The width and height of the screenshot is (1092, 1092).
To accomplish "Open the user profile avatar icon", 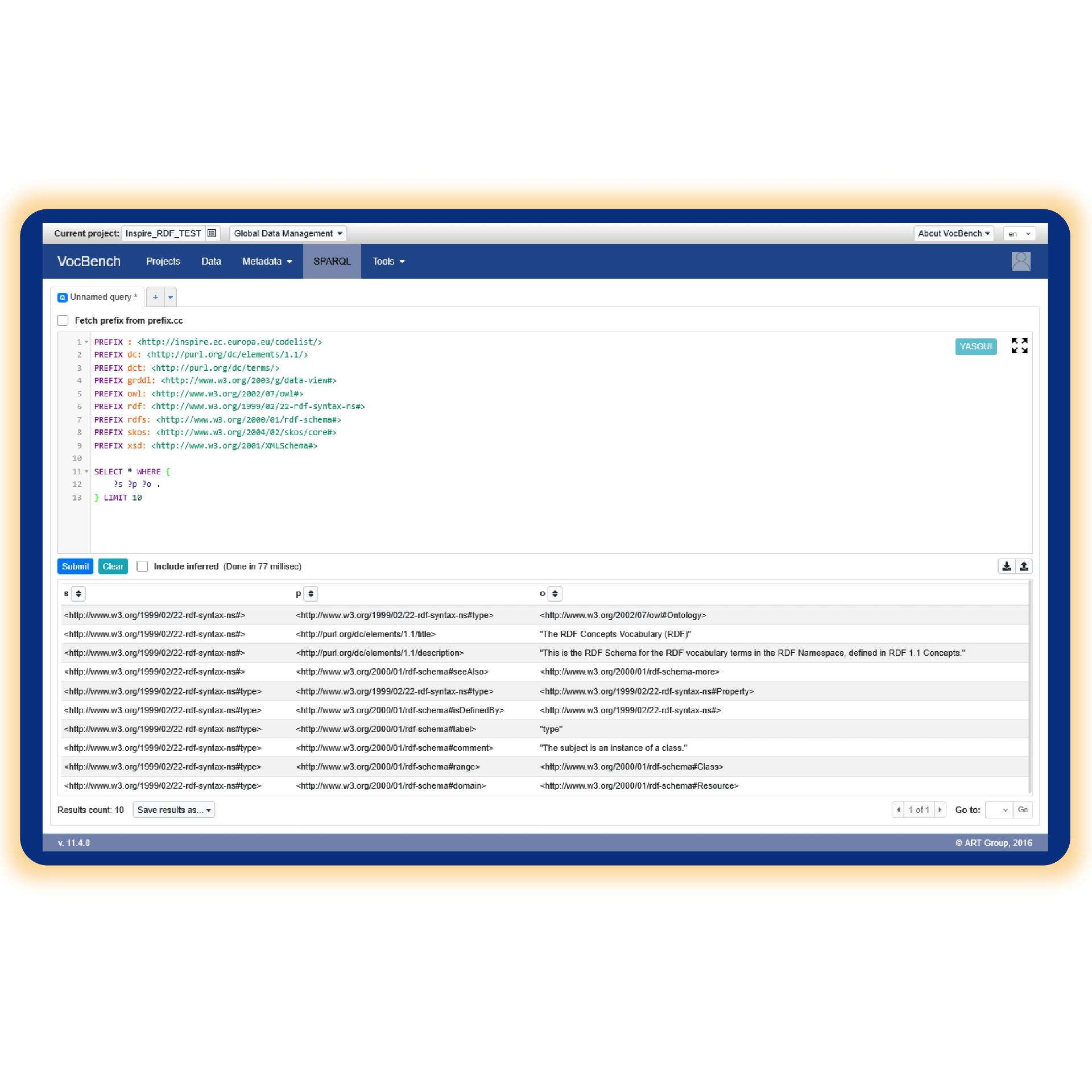I will pyautogui.click(x=1020, y=261).
